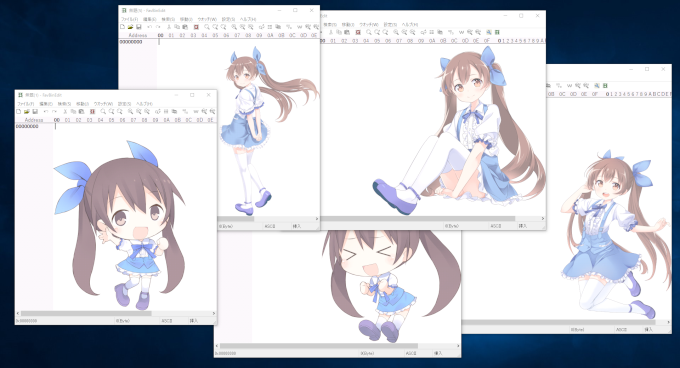Click Copy icon in front-left window toolbar
680x368 pixels.
tap(73, 112)
